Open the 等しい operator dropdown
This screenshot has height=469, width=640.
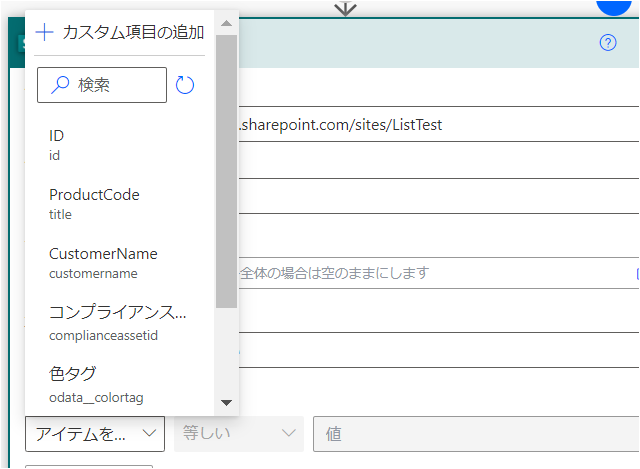tap(239, 433)
